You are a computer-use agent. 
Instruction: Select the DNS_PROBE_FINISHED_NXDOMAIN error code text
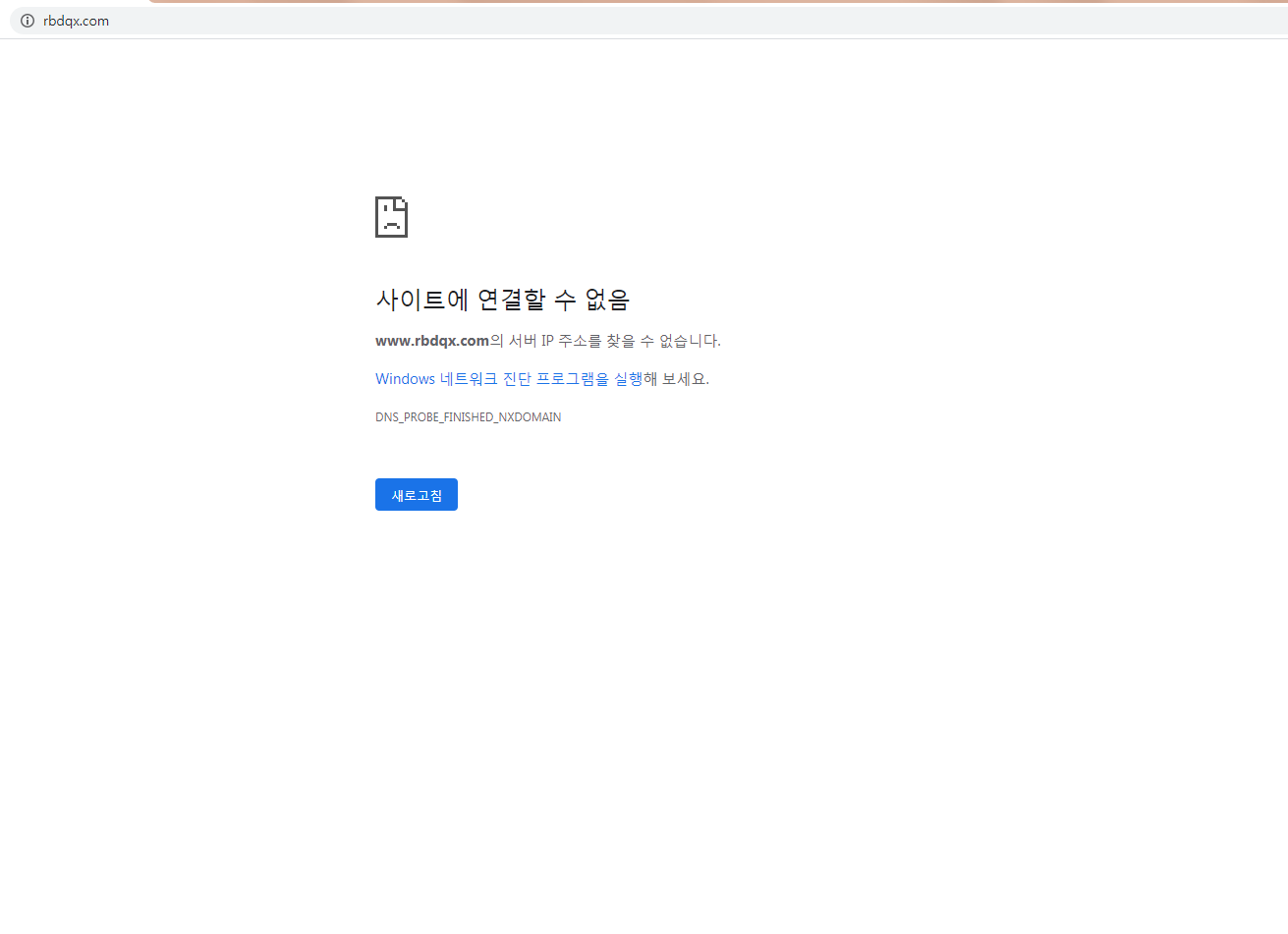pos(469,417)
